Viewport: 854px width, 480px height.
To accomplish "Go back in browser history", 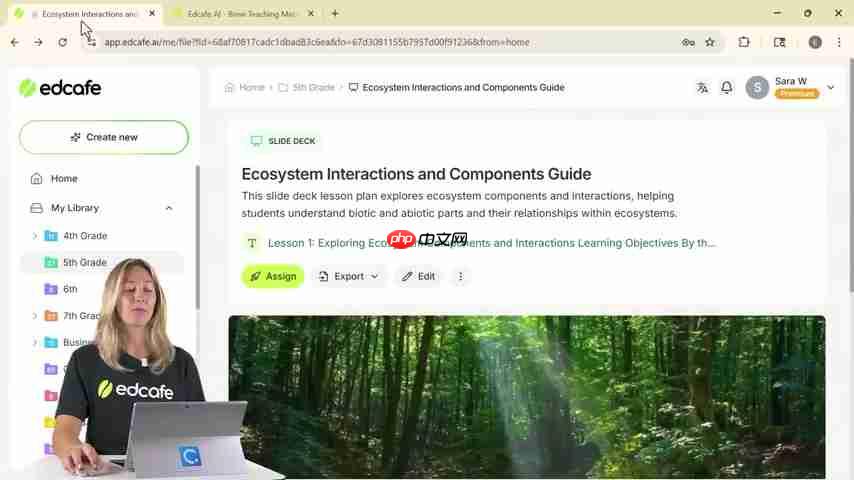I will tap(15, 42).
